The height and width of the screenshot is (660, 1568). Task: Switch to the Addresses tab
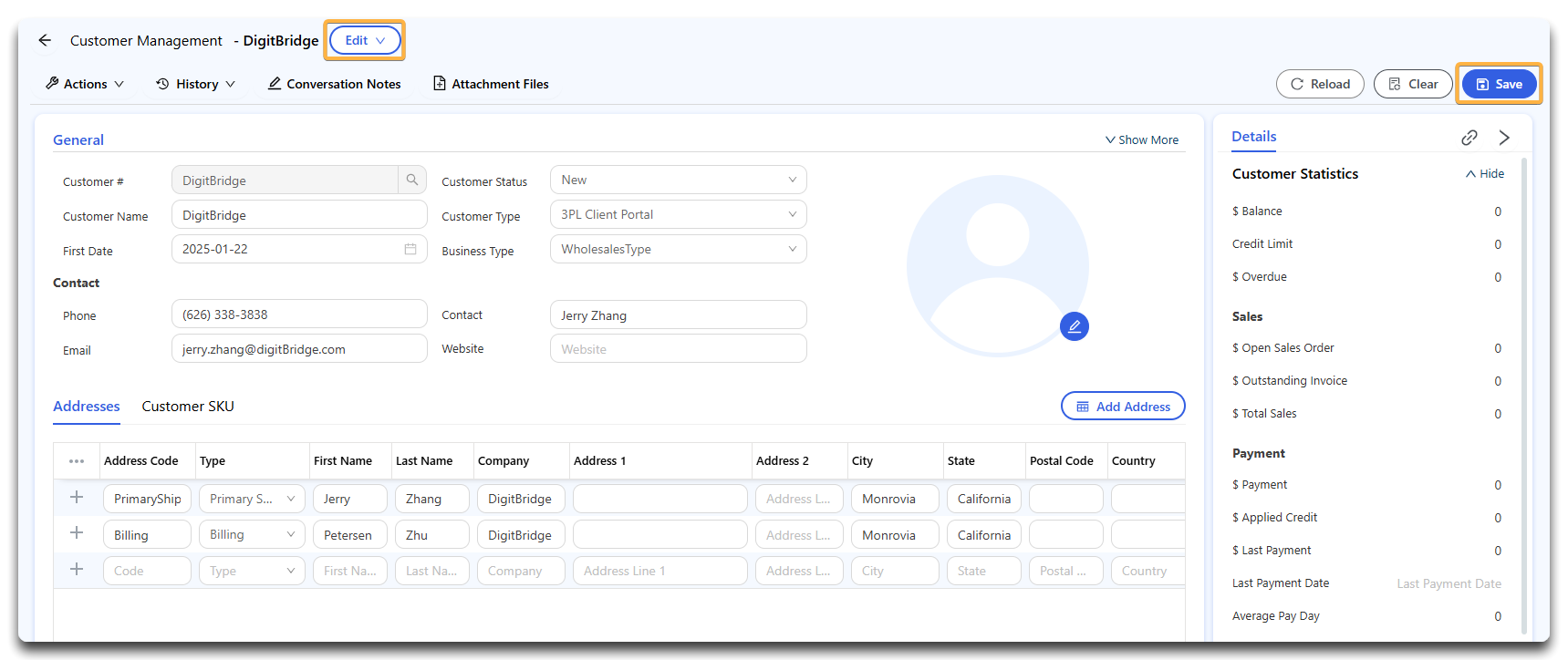click(87, 407)
